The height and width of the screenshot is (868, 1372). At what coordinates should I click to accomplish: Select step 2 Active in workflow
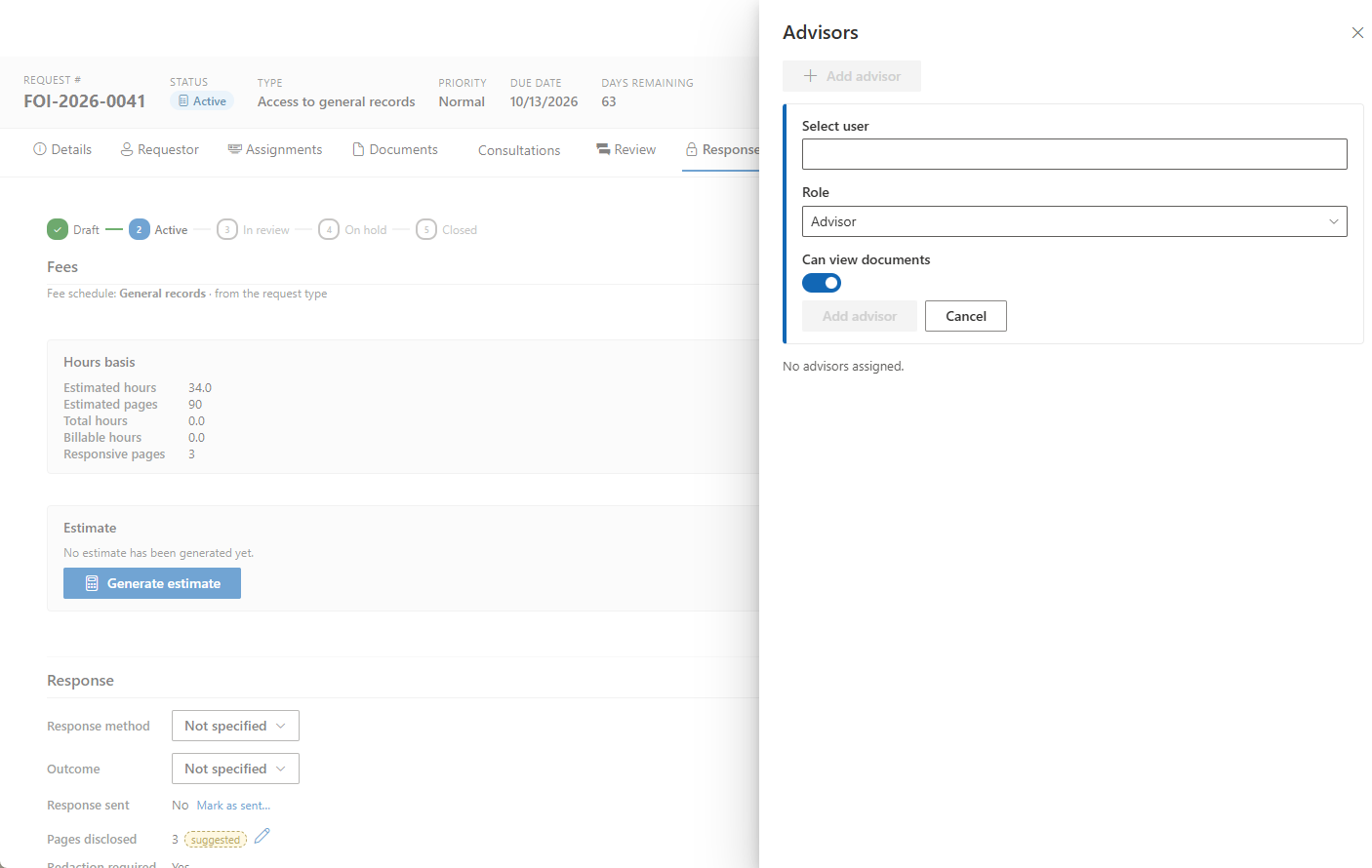[140, 229]
